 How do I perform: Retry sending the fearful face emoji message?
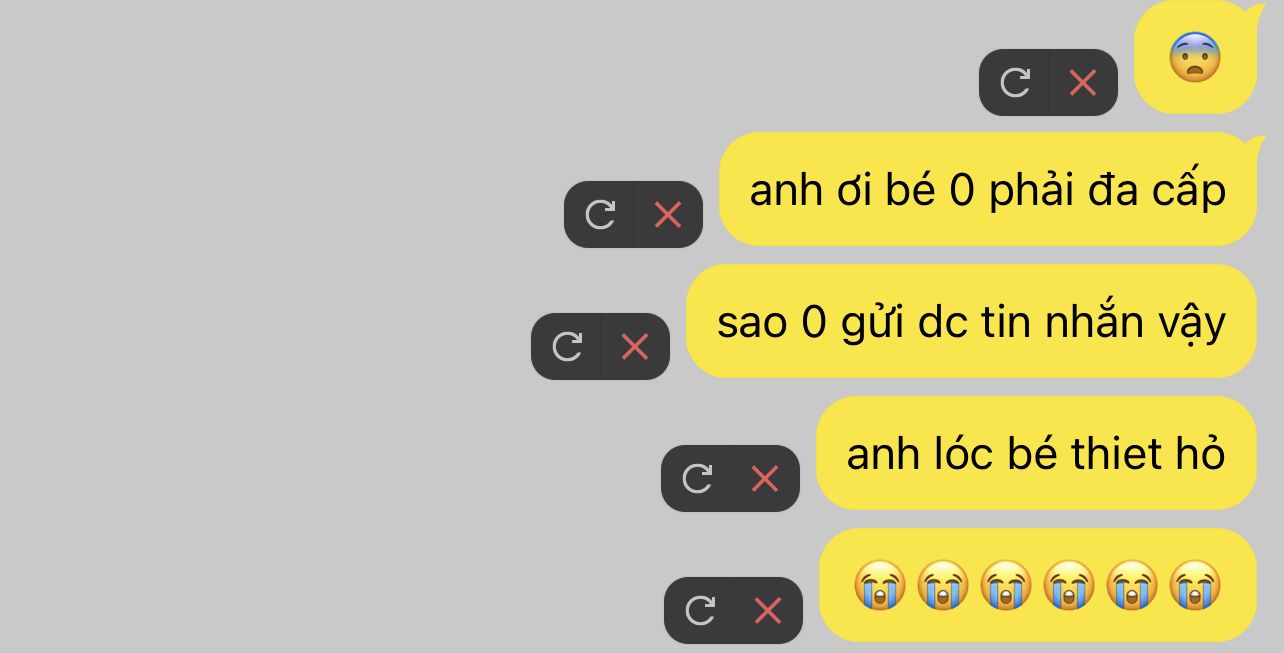tap(1015, 82)
